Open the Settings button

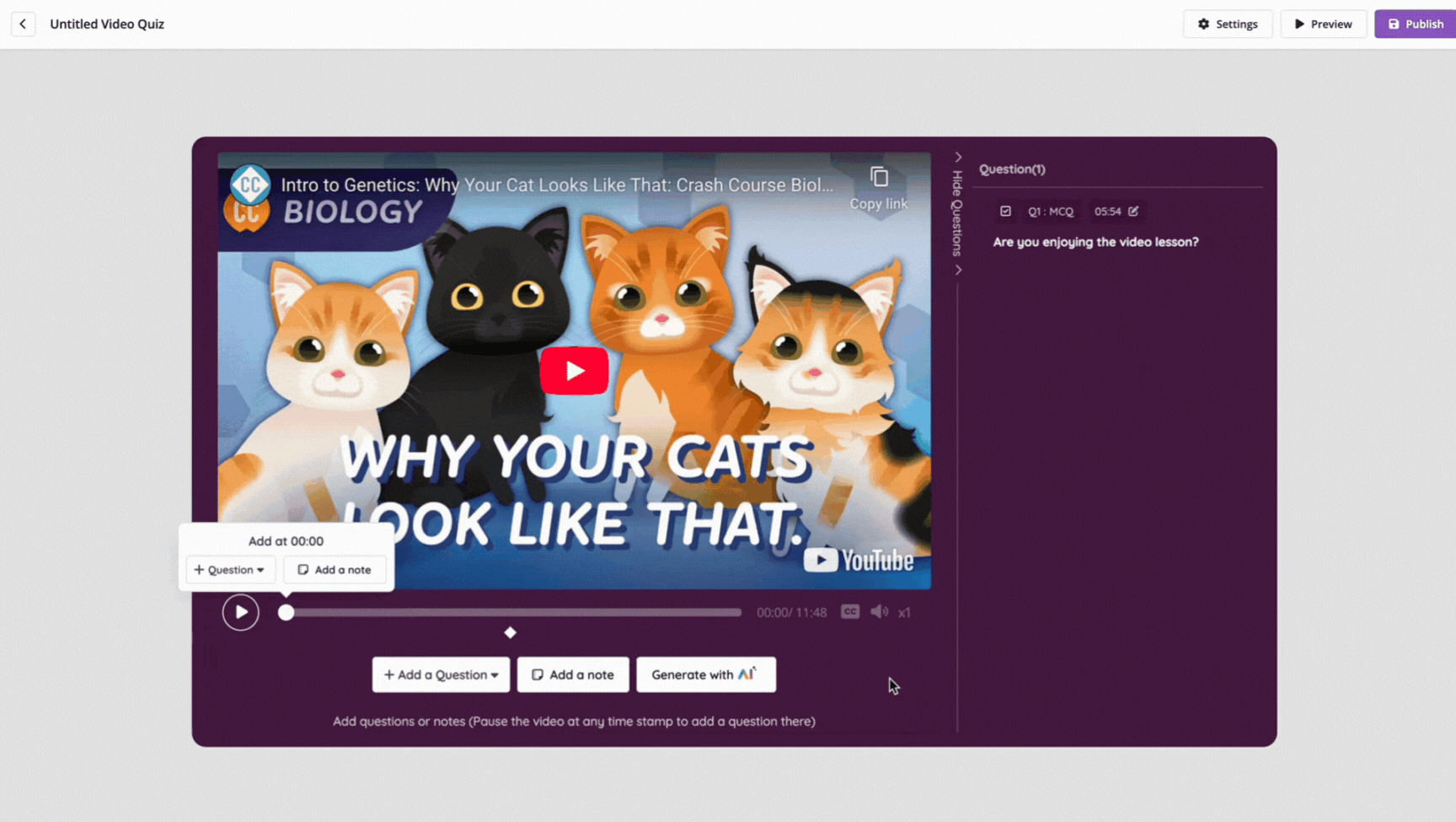pos(1228,24)
